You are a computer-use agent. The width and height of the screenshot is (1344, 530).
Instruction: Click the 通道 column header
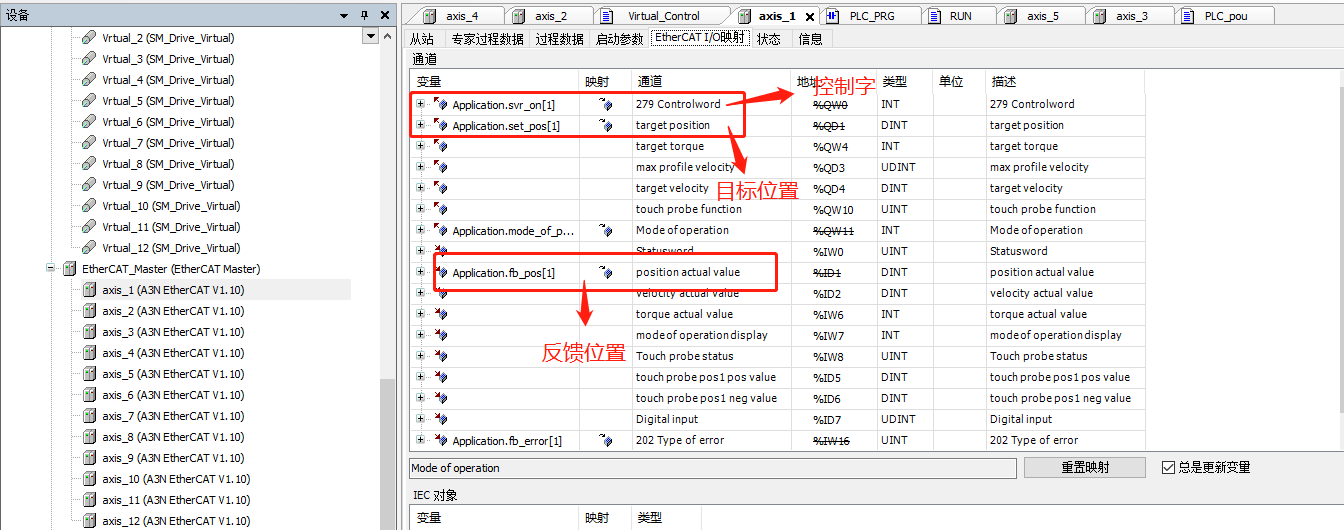pyautogui.click(x=711, y=82)
